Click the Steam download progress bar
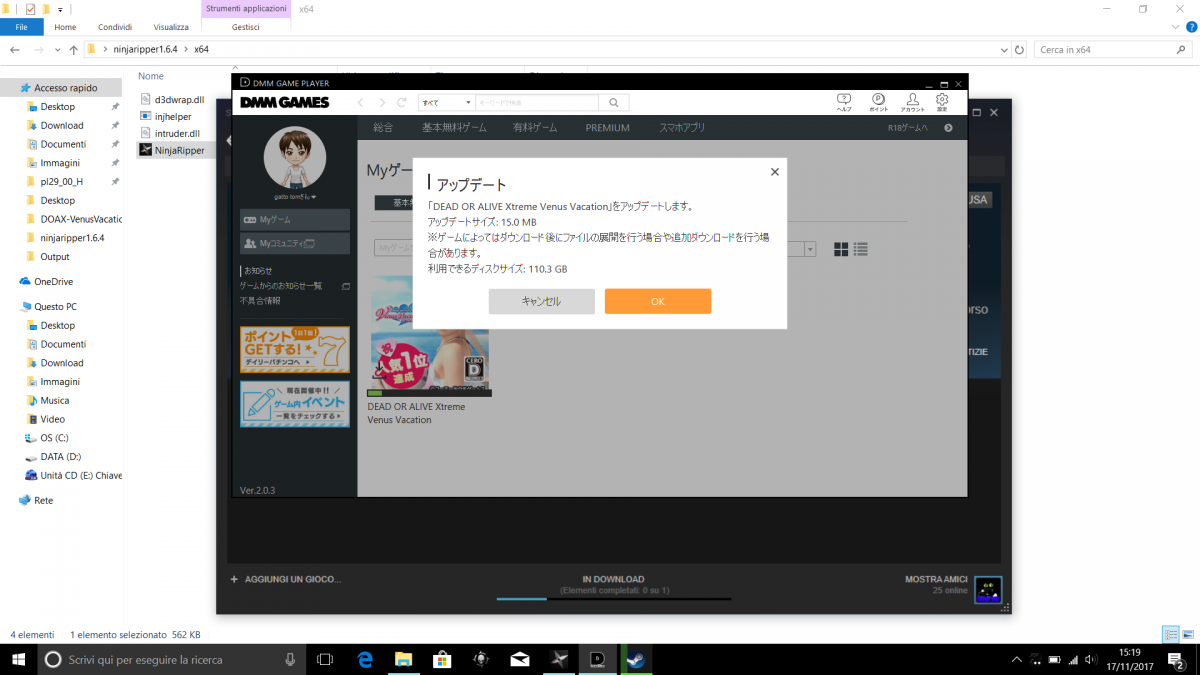 tap(613, 598)
